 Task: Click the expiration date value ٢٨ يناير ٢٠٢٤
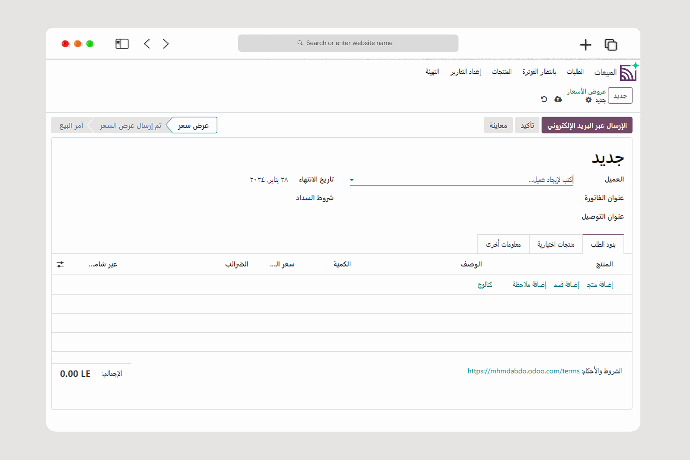coord(269,180)
